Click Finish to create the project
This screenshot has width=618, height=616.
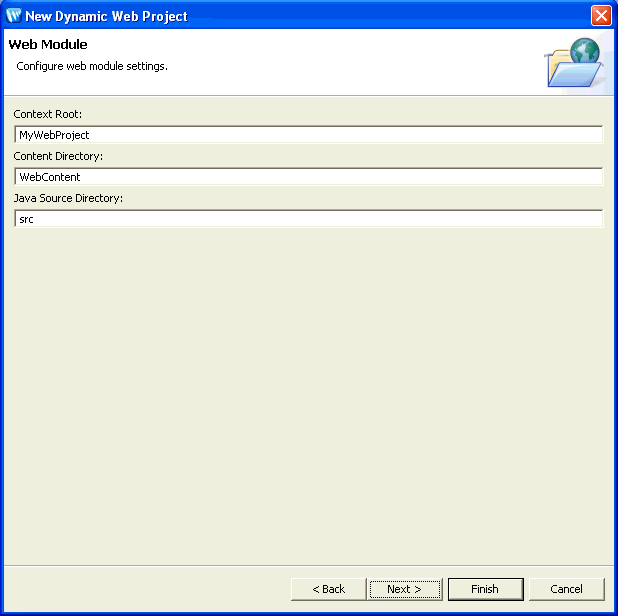[486, 589]
